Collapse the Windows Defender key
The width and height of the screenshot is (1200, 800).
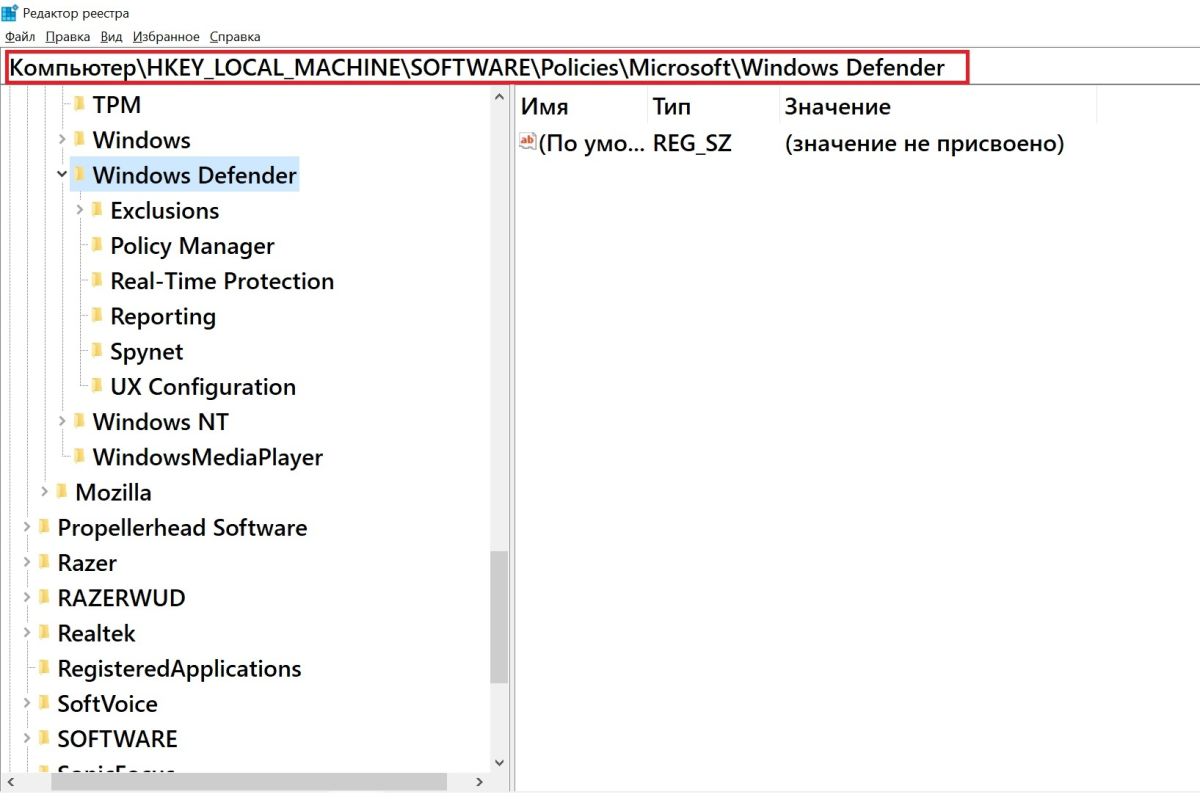pos(62,175)
